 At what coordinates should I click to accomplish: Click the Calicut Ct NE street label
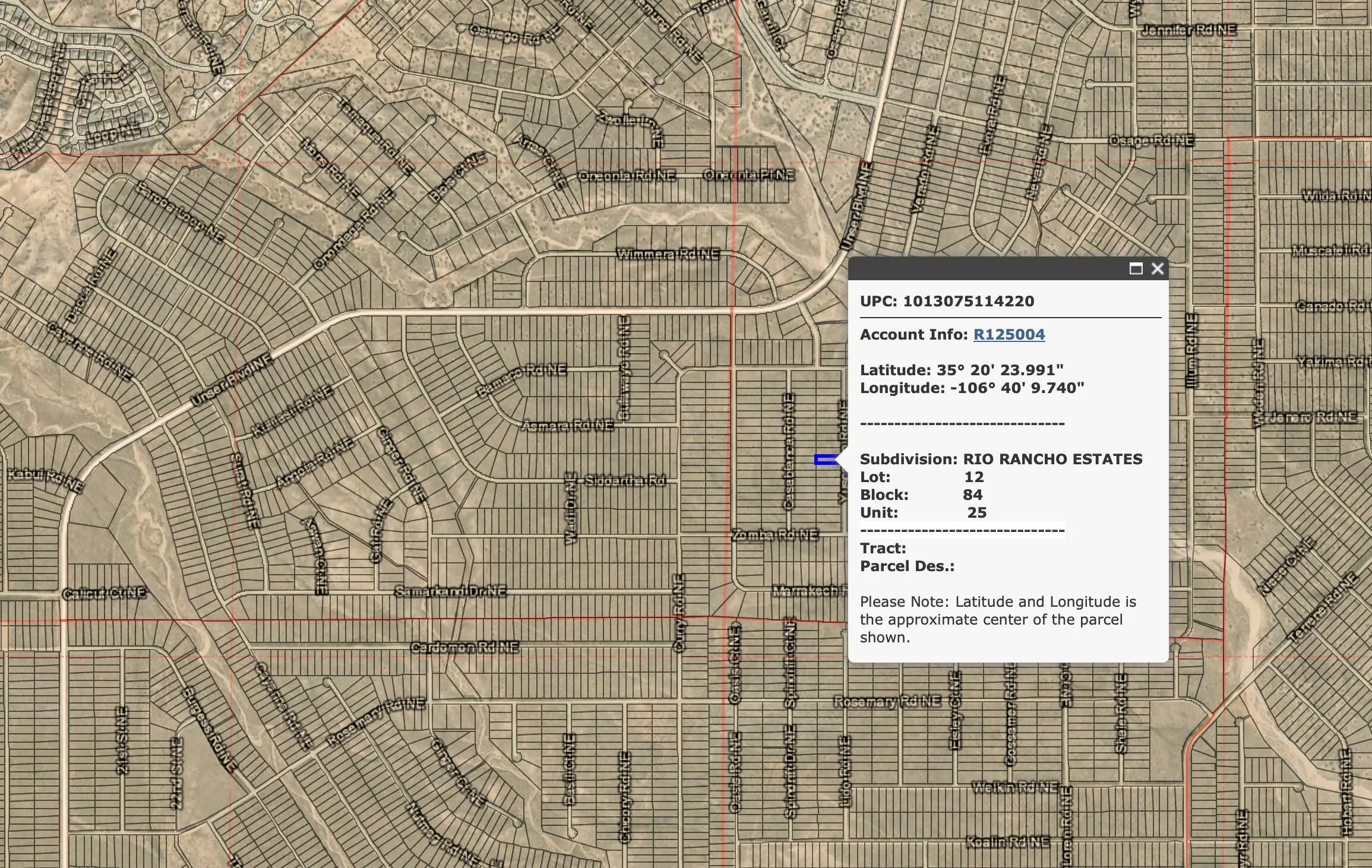pos(104,593)
